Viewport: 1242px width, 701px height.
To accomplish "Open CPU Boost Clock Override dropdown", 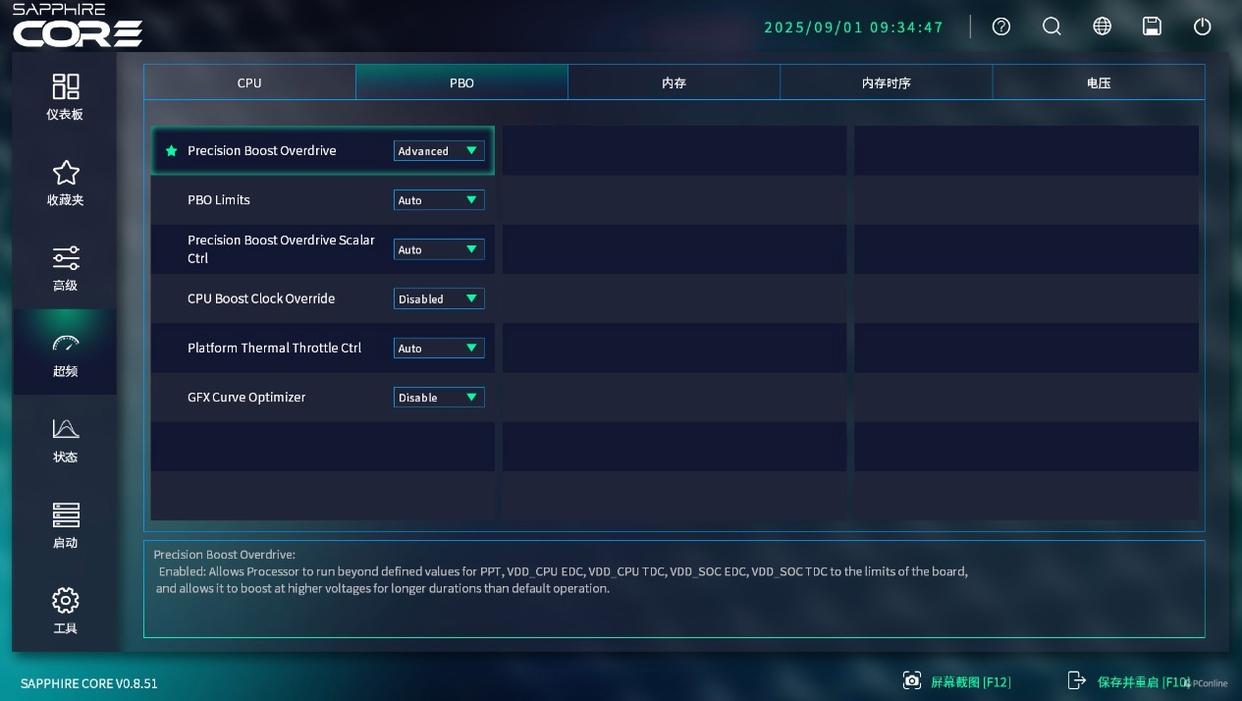I will (439, 299).
